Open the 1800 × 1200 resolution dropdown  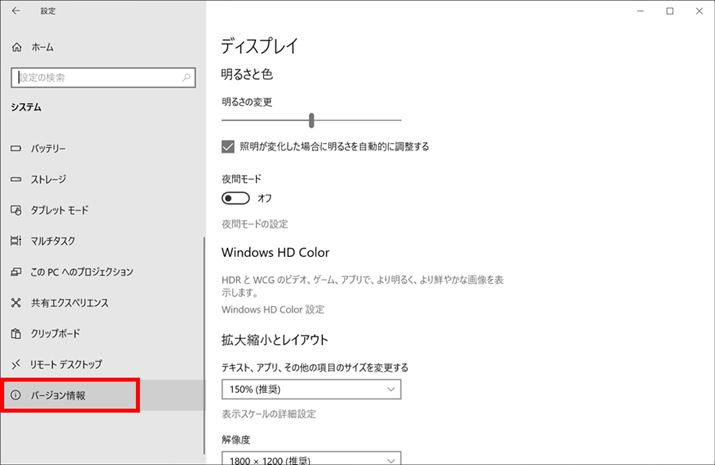pyautogui.click(x=311, y=459)
